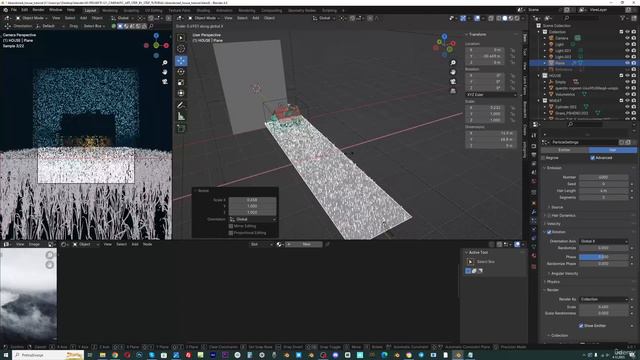640x360 pixels.
Task: Select the Transform tool in viewport toolbar
Action: [x=181, y=93]
